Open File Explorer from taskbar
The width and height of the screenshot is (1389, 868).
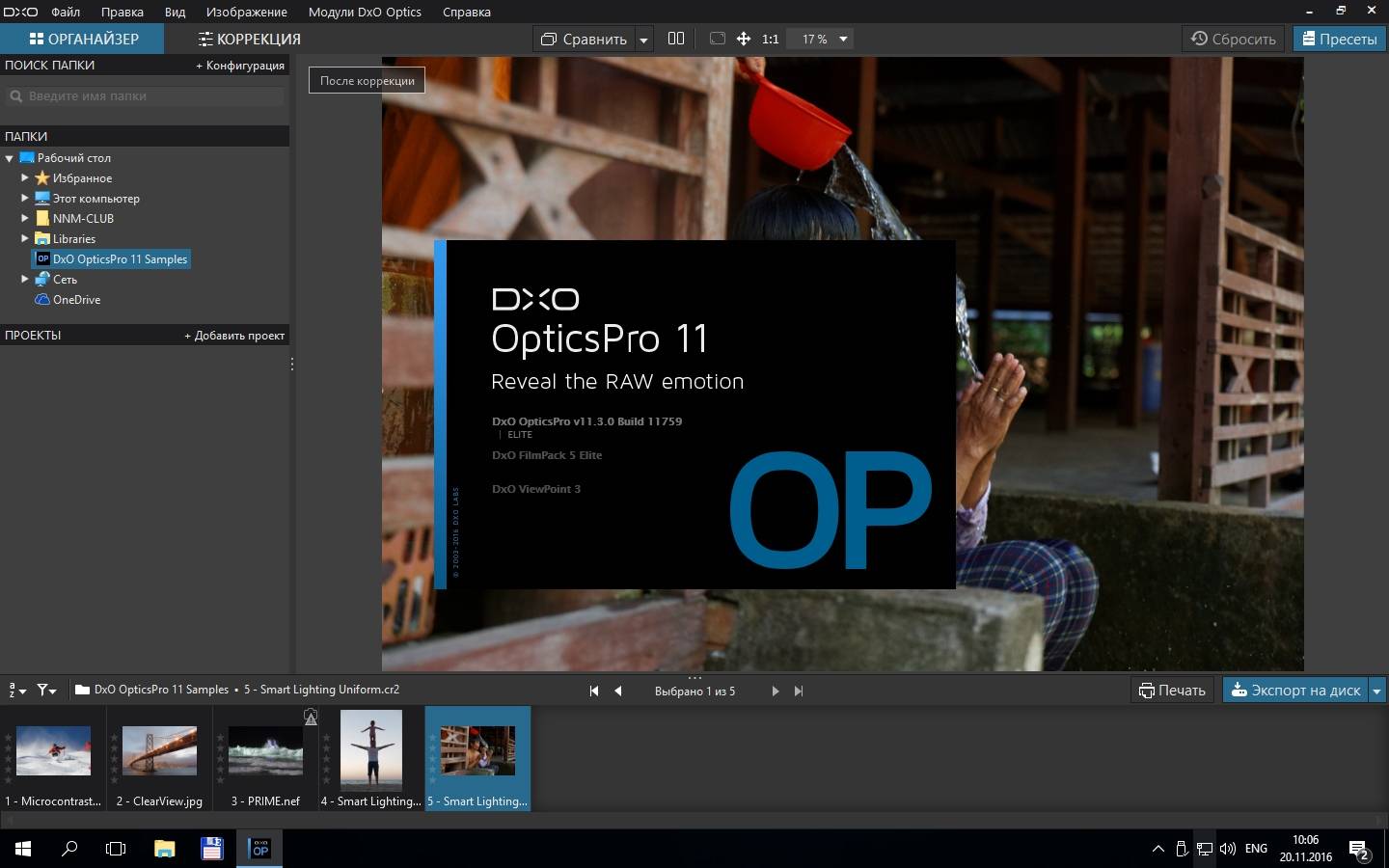tap(164, 849)
